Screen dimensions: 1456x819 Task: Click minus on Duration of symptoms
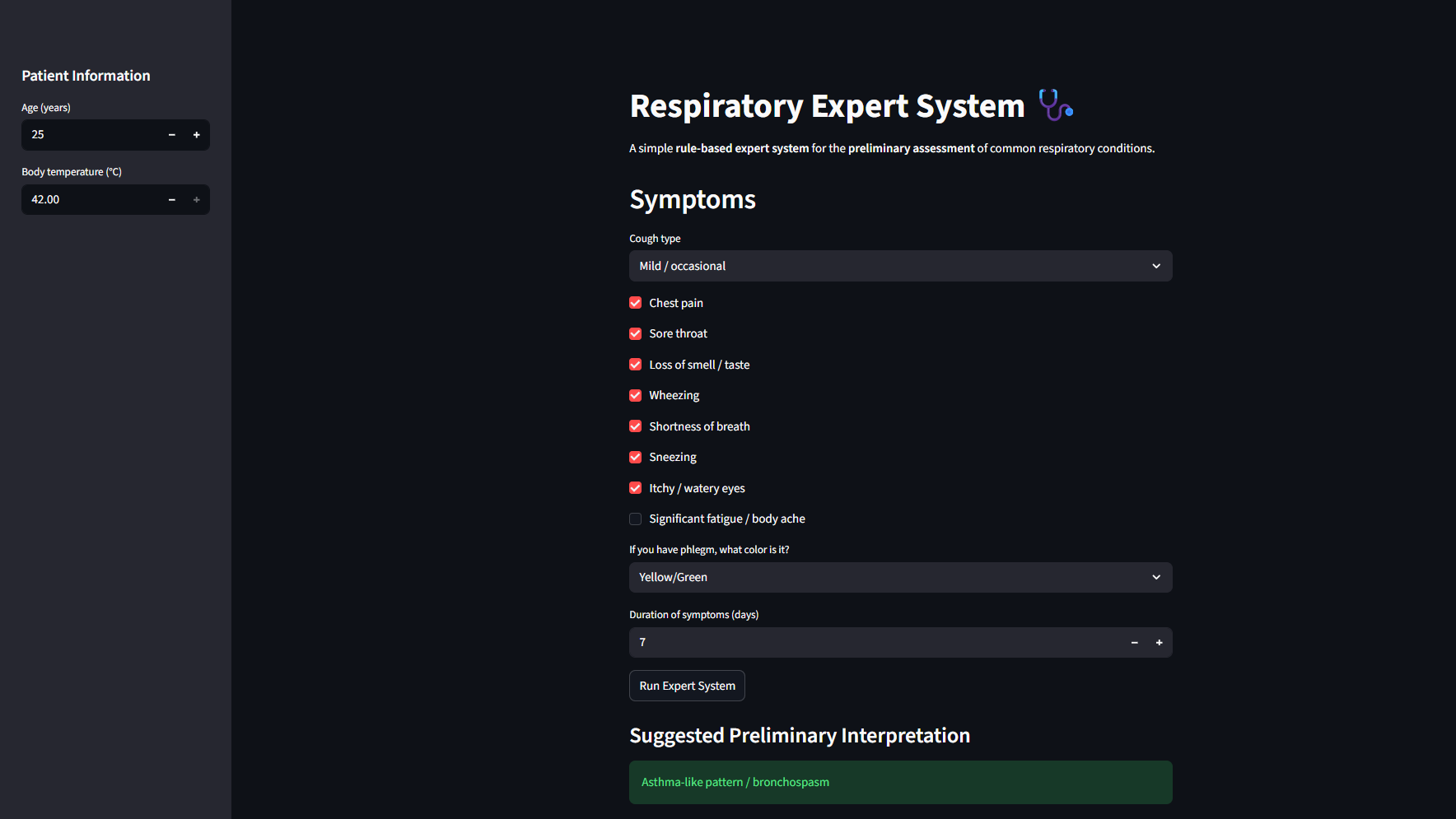1134,643
